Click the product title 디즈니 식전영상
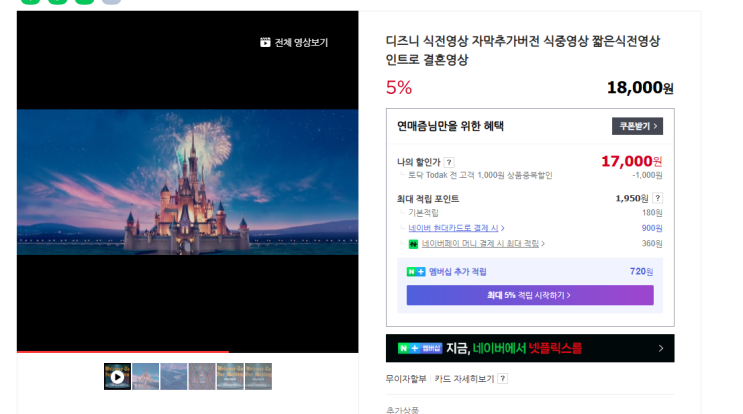Viewport: 743px width, 414px height. click(x=523, y=50)
